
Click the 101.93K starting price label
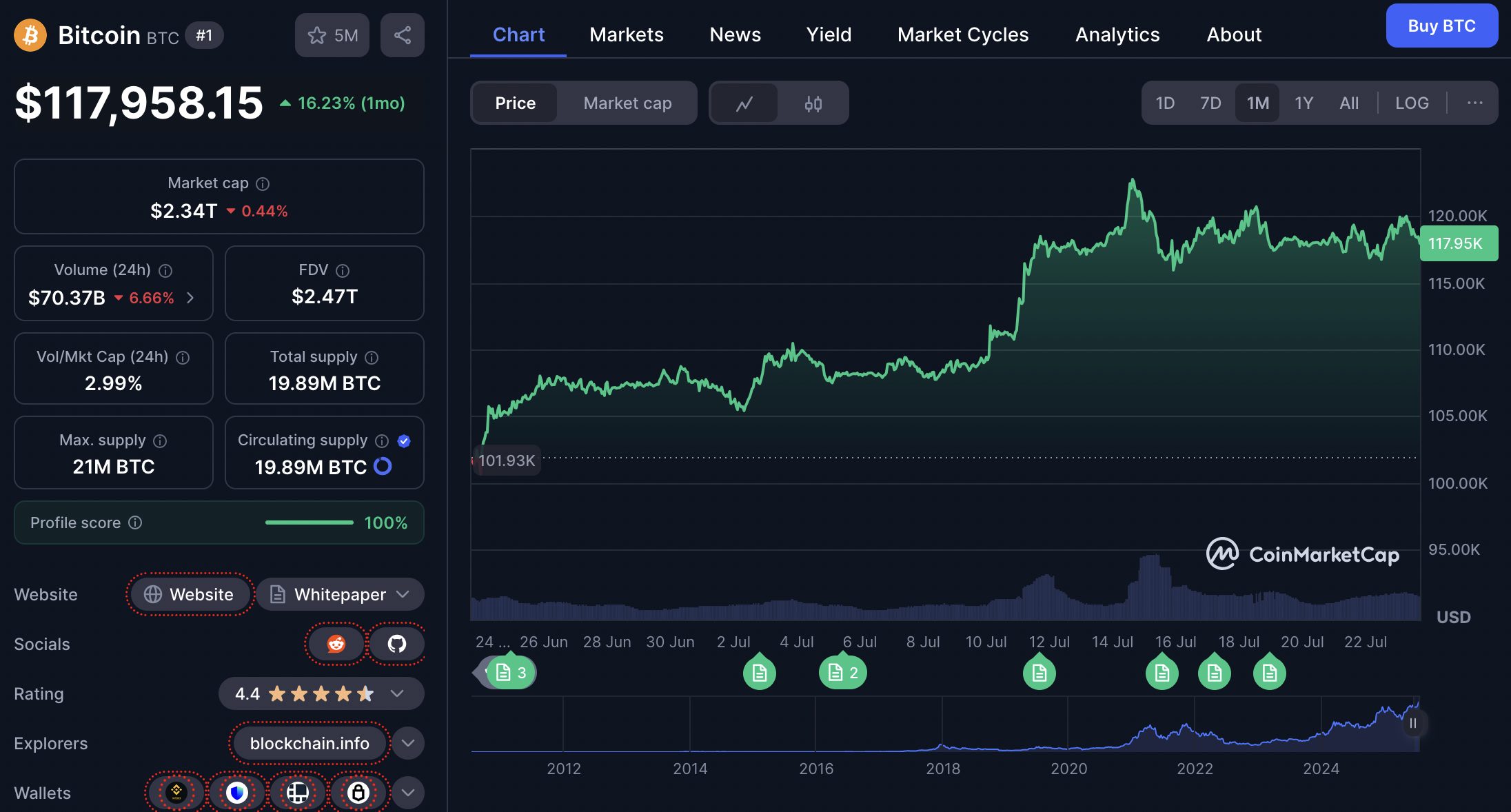tap(507, 460)
